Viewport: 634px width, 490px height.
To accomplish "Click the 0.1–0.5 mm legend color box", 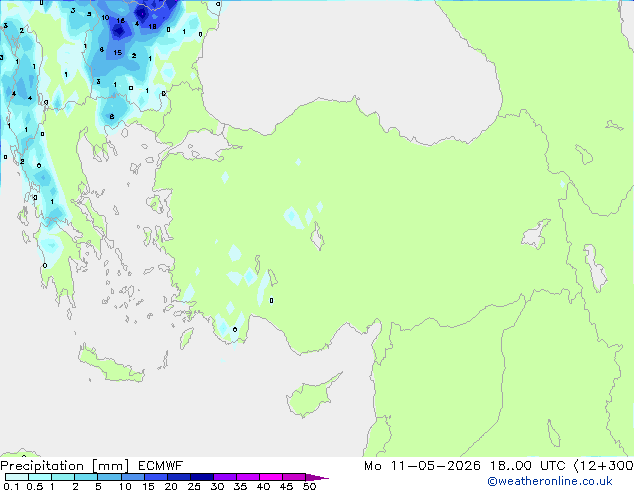I will (x=17, y=477).
